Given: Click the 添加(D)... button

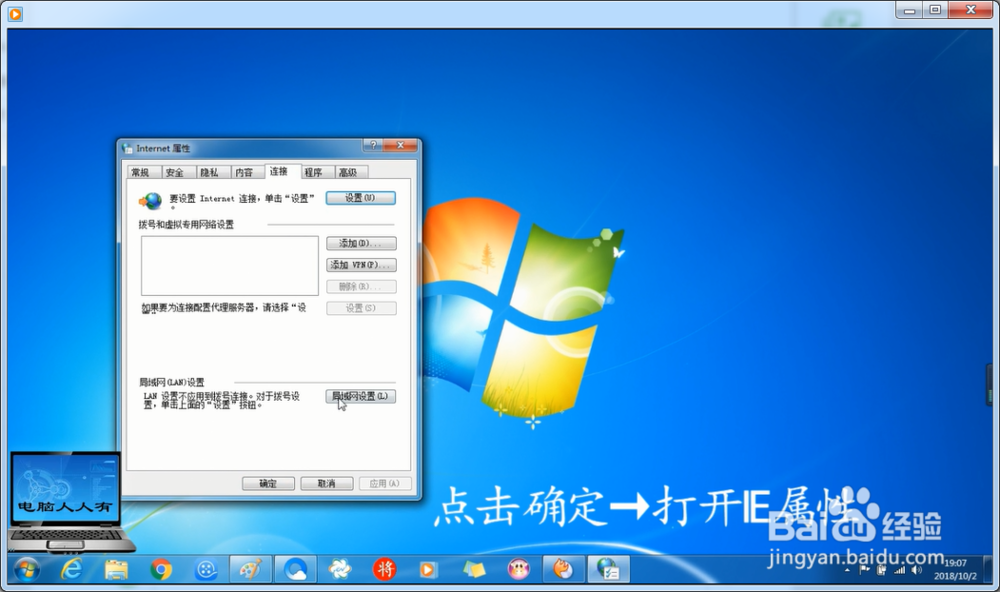Looking at the screenshot, I should tap(361, 243).
